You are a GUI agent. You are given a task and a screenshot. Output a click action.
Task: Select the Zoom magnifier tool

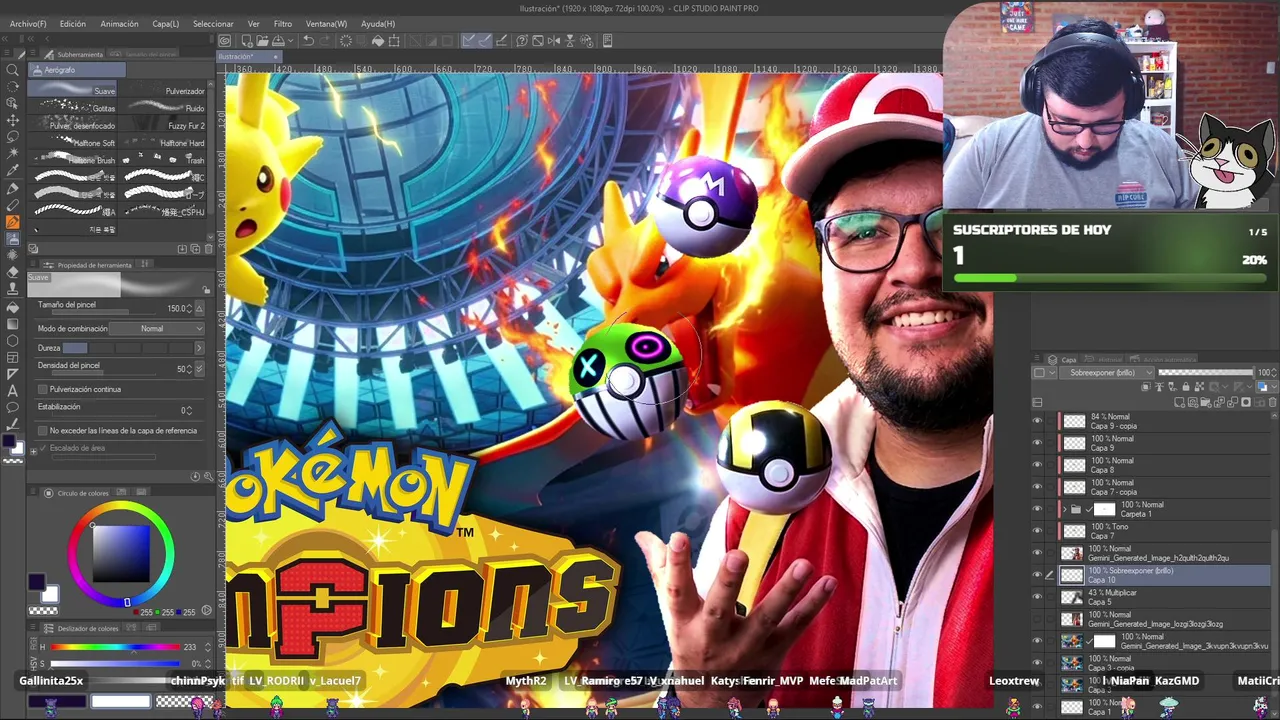click(x=11, y=69)
